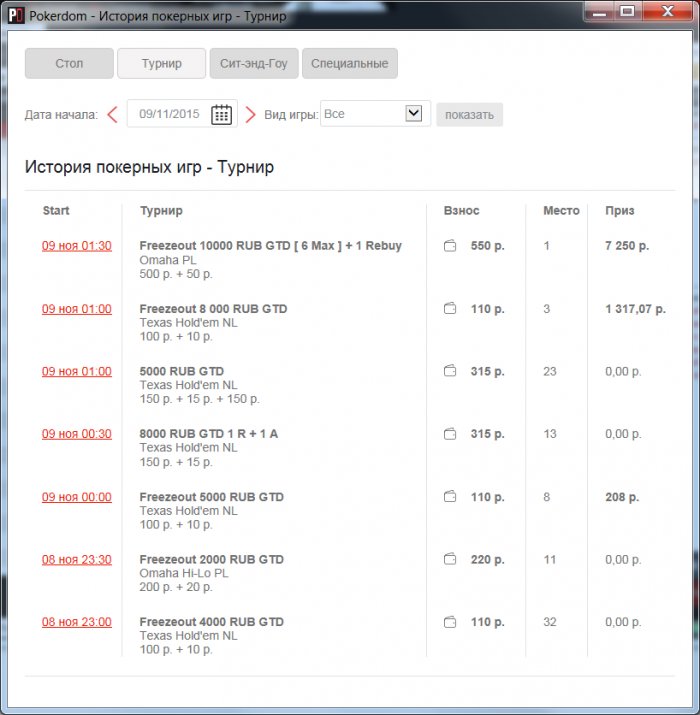Open the Все game type combo box
Screen dimensions: 700x715
[375, 114]
